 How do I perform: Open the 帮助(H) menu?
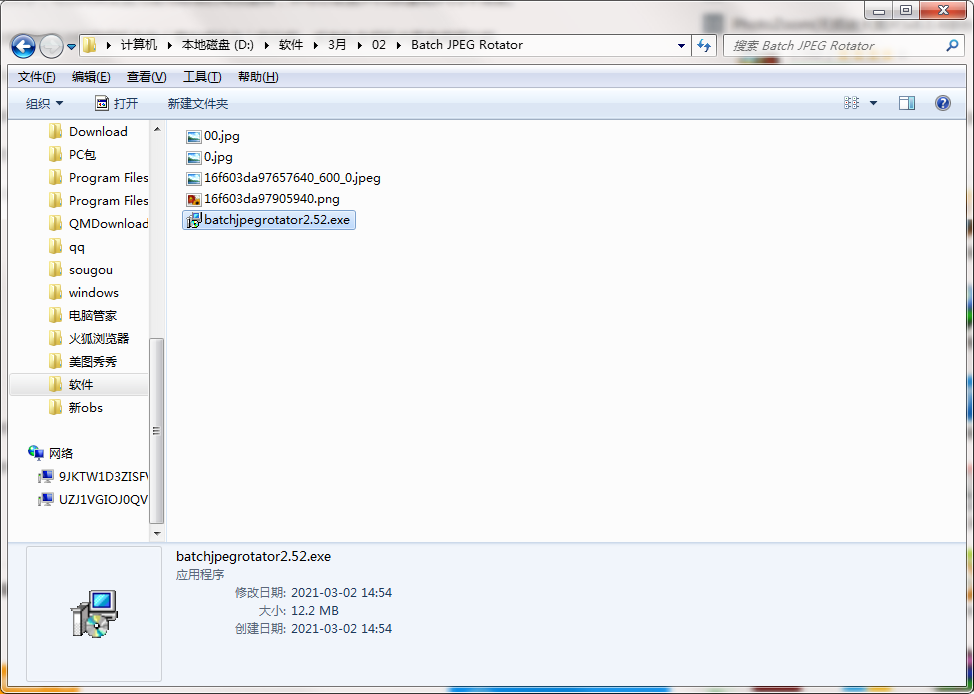click(258, 77)
